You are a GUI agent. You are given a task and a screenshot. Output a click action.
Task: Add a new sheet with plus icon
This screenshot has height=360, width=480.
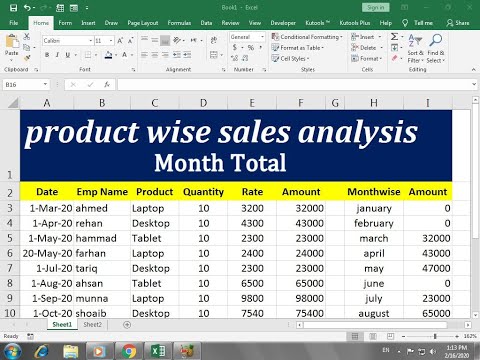point(127,325)
